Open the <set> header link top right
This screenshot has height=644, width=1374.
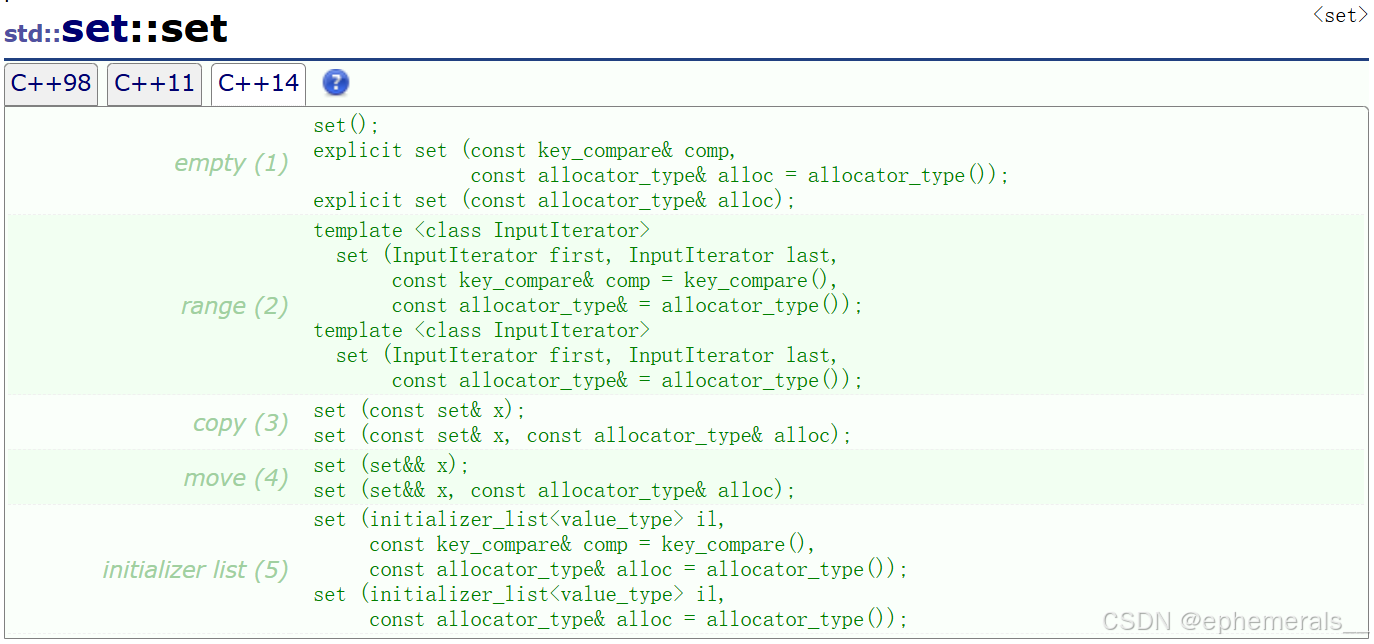pos(1339,14)
